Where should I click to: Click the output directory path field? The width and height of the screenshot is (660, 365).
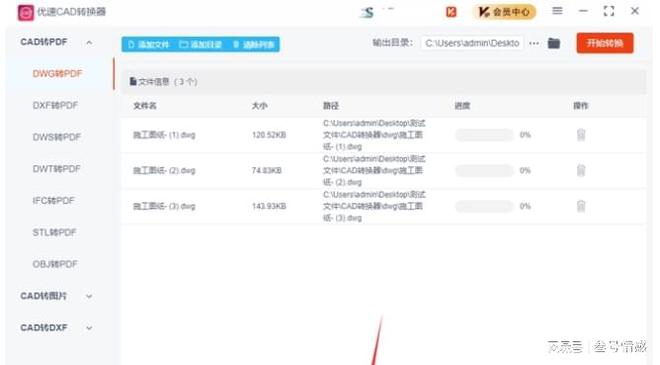coord(472,43)
